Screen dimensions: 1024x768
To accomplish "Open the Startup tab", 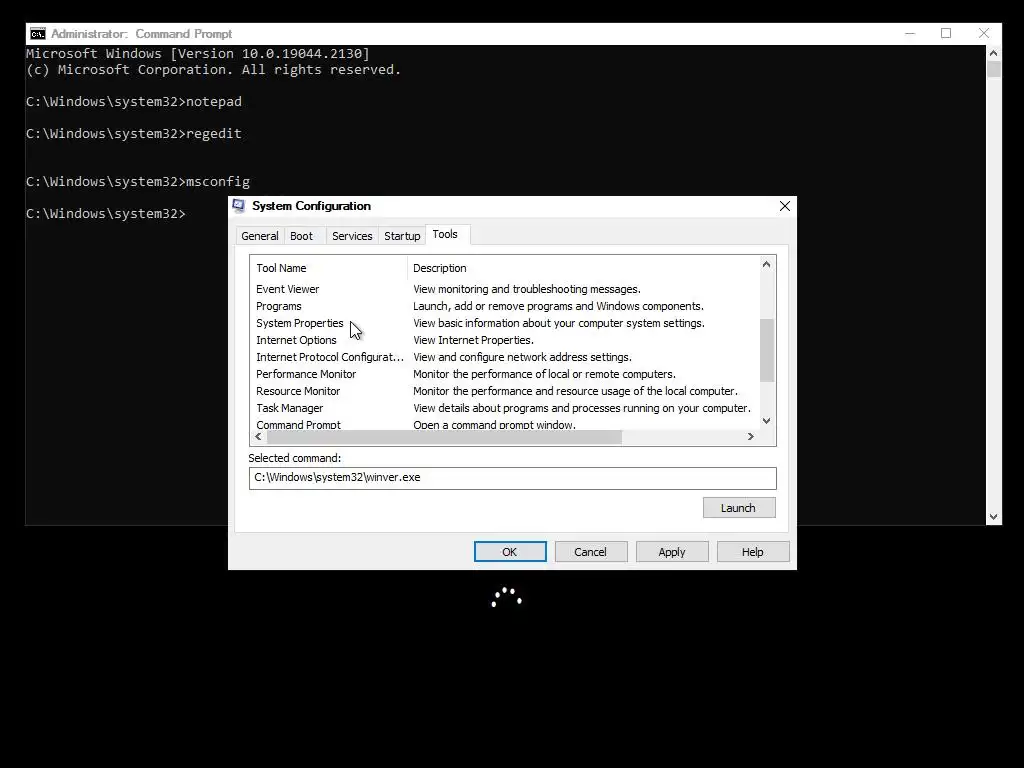I will 402,236.
